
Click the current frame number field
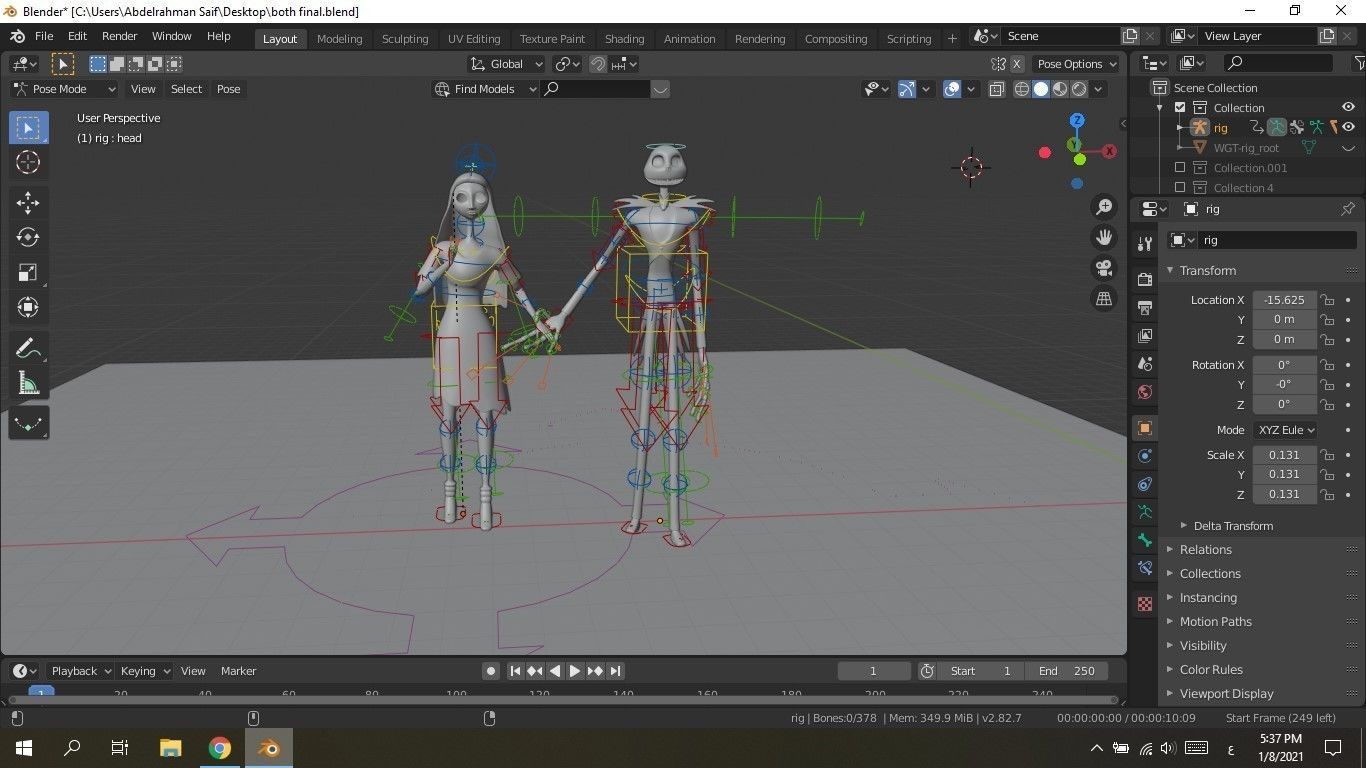(873, 671)
